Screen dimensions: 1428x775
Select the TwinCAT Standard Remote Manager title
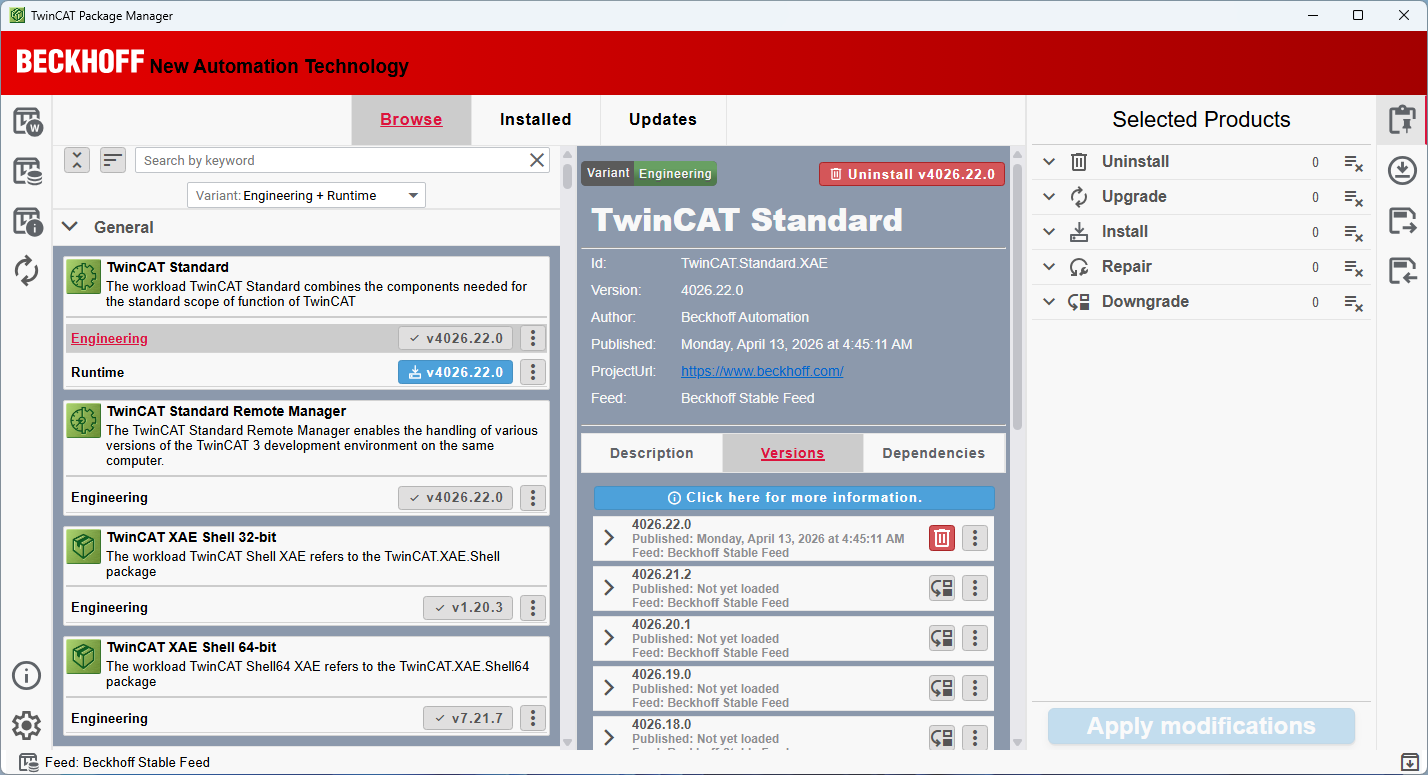coord(226,411)
